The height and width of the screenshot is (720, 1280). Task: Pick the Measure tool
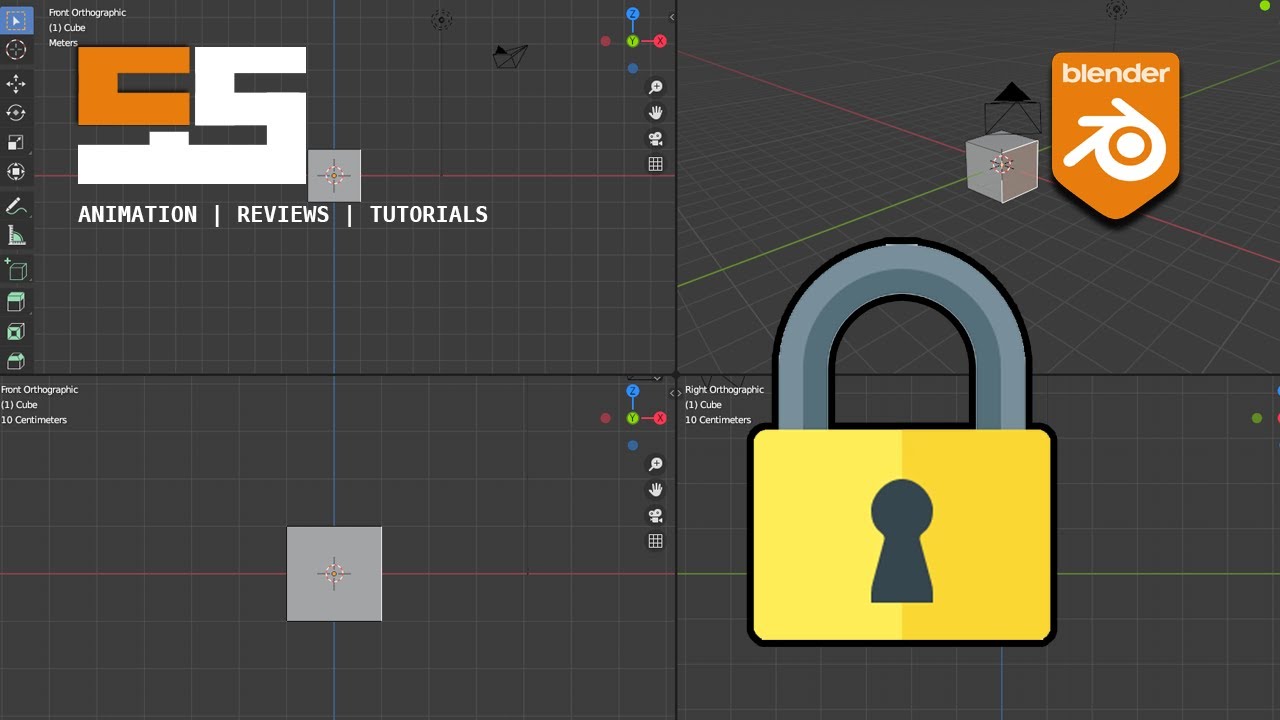[16, 236]
